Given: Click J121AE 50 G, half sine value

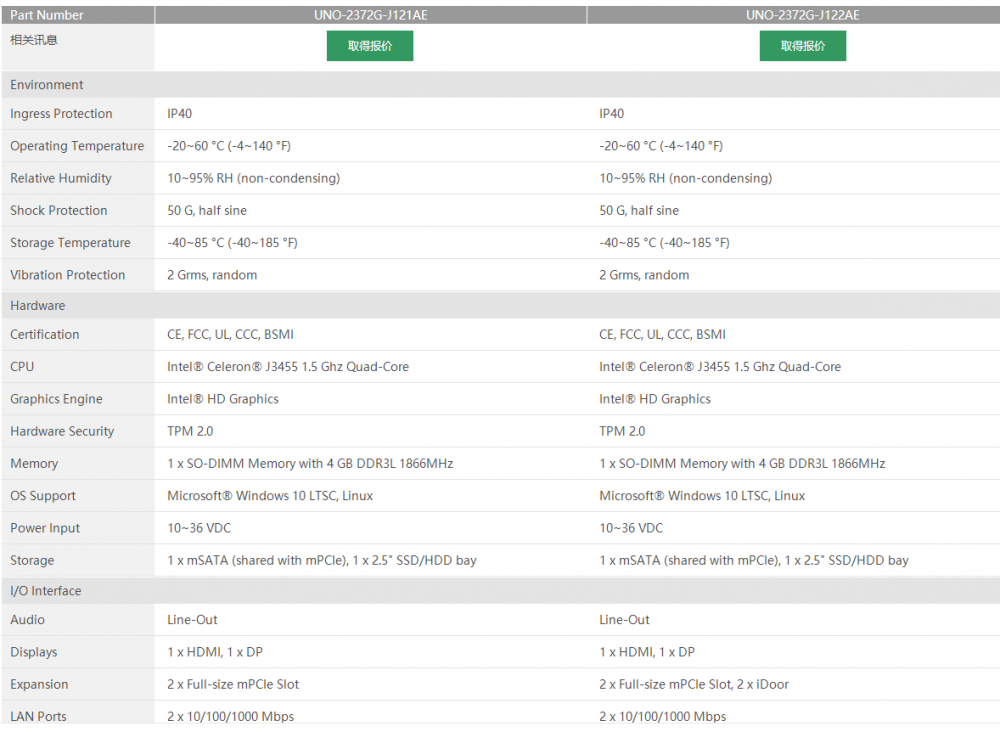Looking at the screenshot, I should pos(207,210).
